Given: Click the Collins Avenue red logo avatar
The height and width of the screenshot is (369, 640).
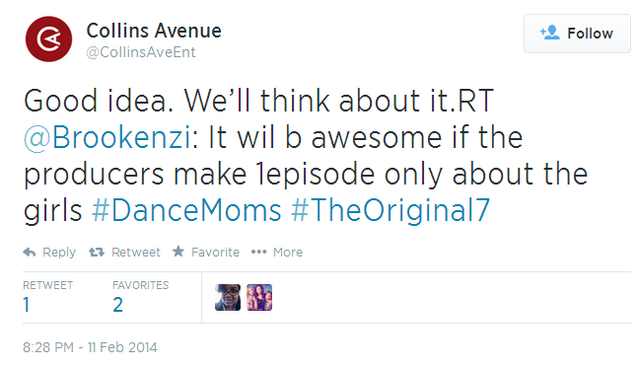Looking at the screenshot, I should [49, 39].
